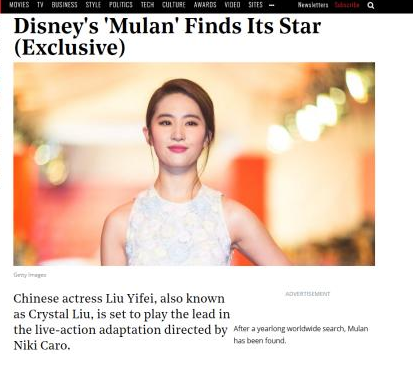
Task: Click the summary beginning 'Chinese actress Liu Yifei'
Action: pyautogui.click(x=122, y=322)
